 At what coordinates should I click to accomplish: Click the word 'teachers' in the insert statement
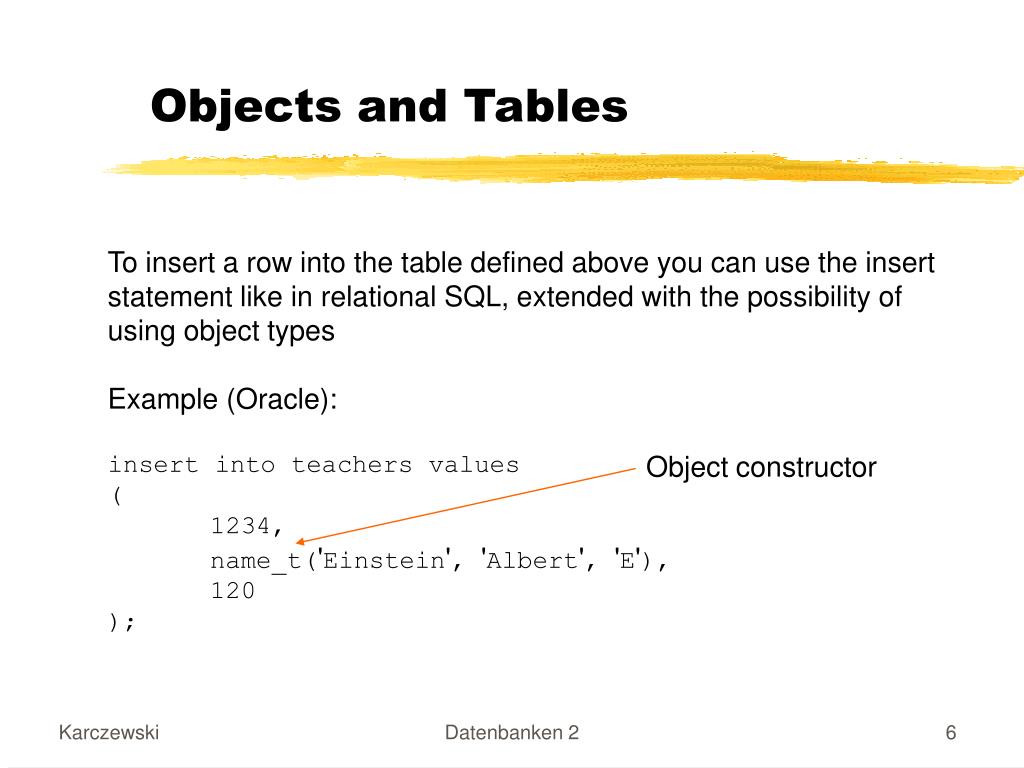352,465
